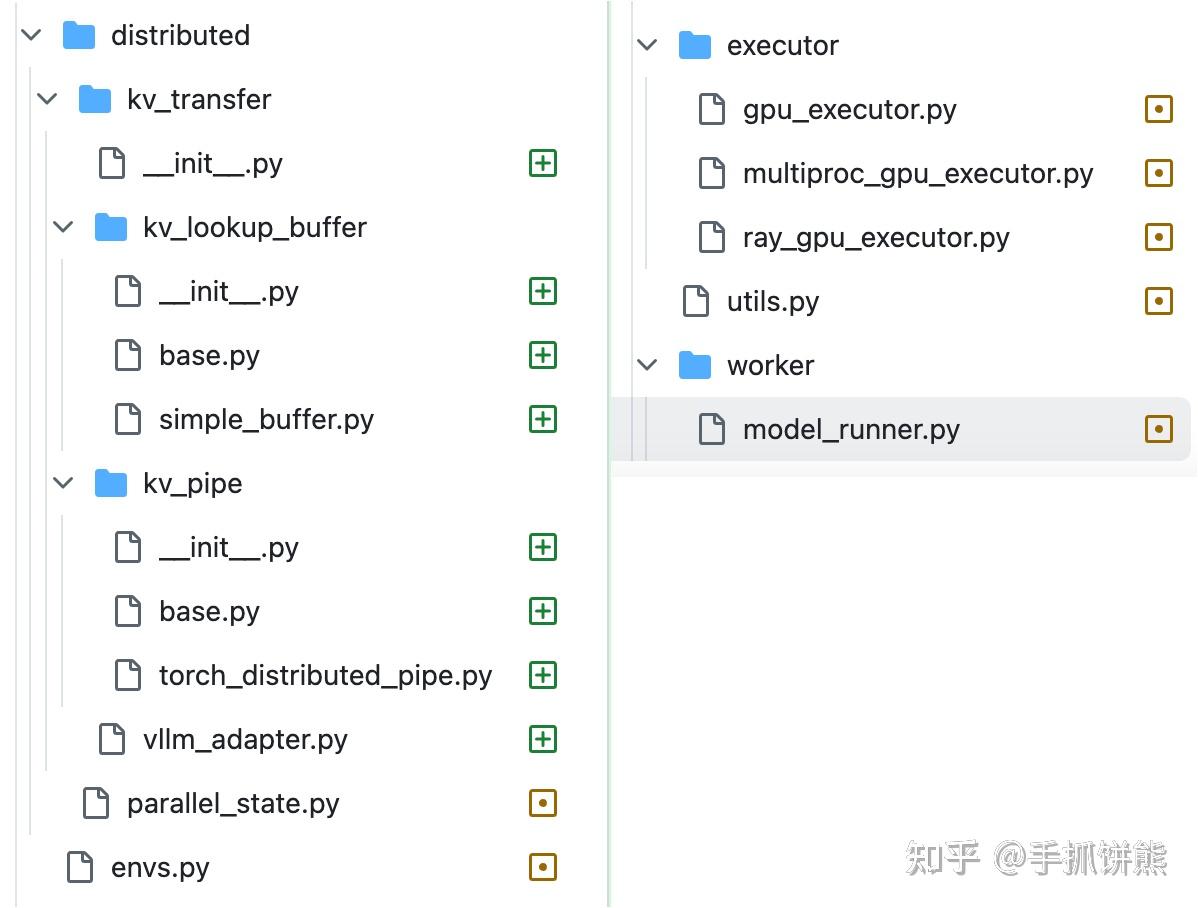This screenshot has width=1198, height=908.
Task: Collapse the distributed folder
Action: tap(31, 35)
